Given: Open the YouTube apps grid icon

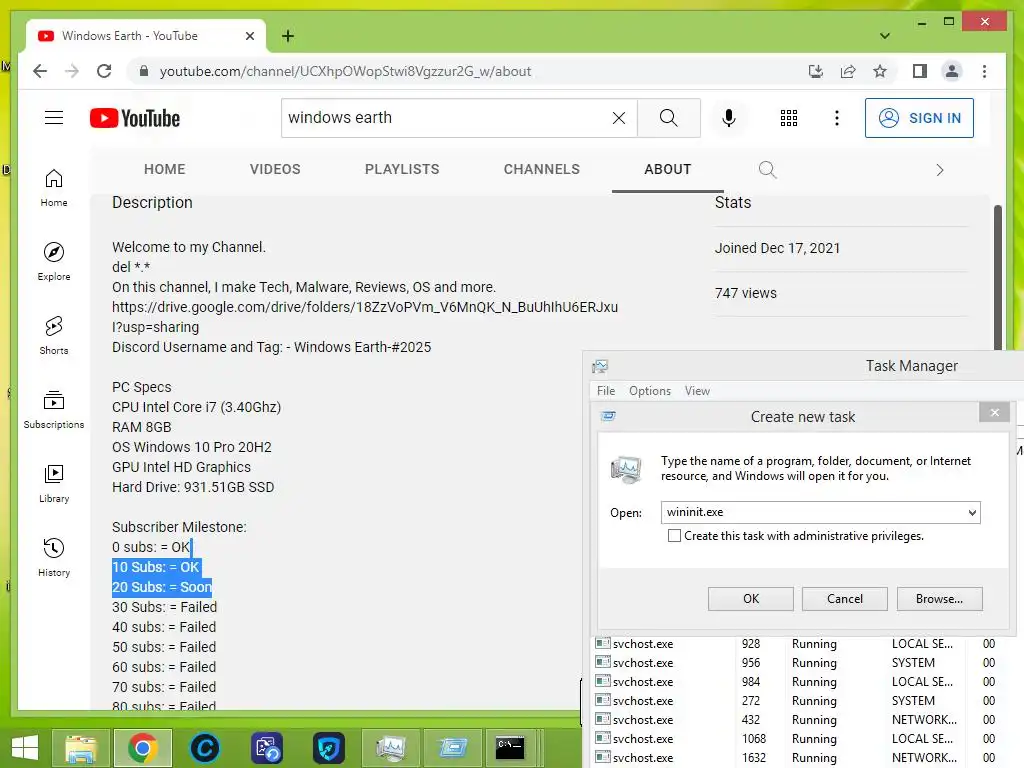Looking at the screenshot, I should click(x=789, y=118).
